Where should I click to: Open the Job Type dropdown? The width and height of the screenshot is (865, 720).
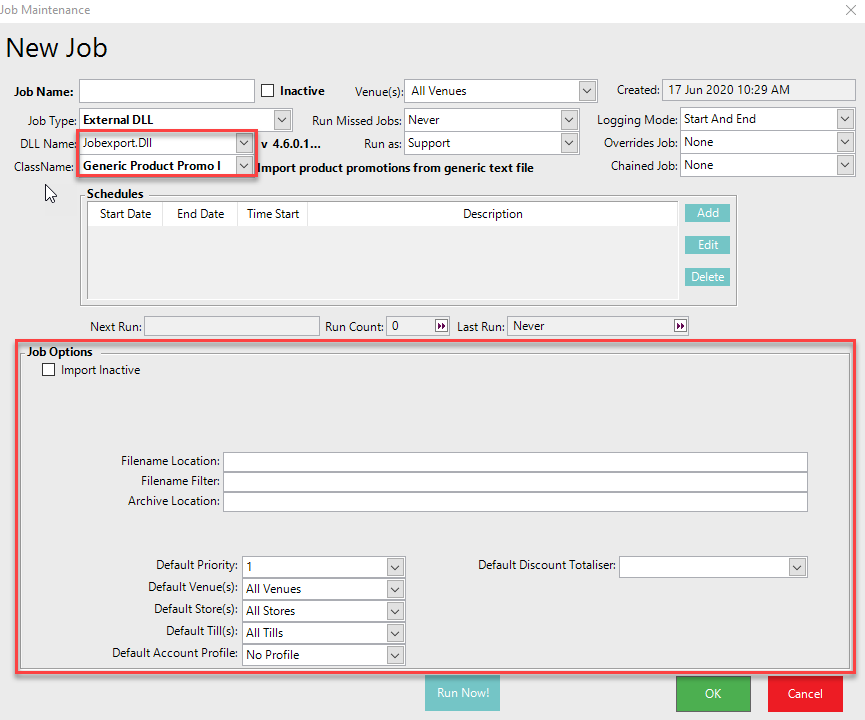click(281, 120)
